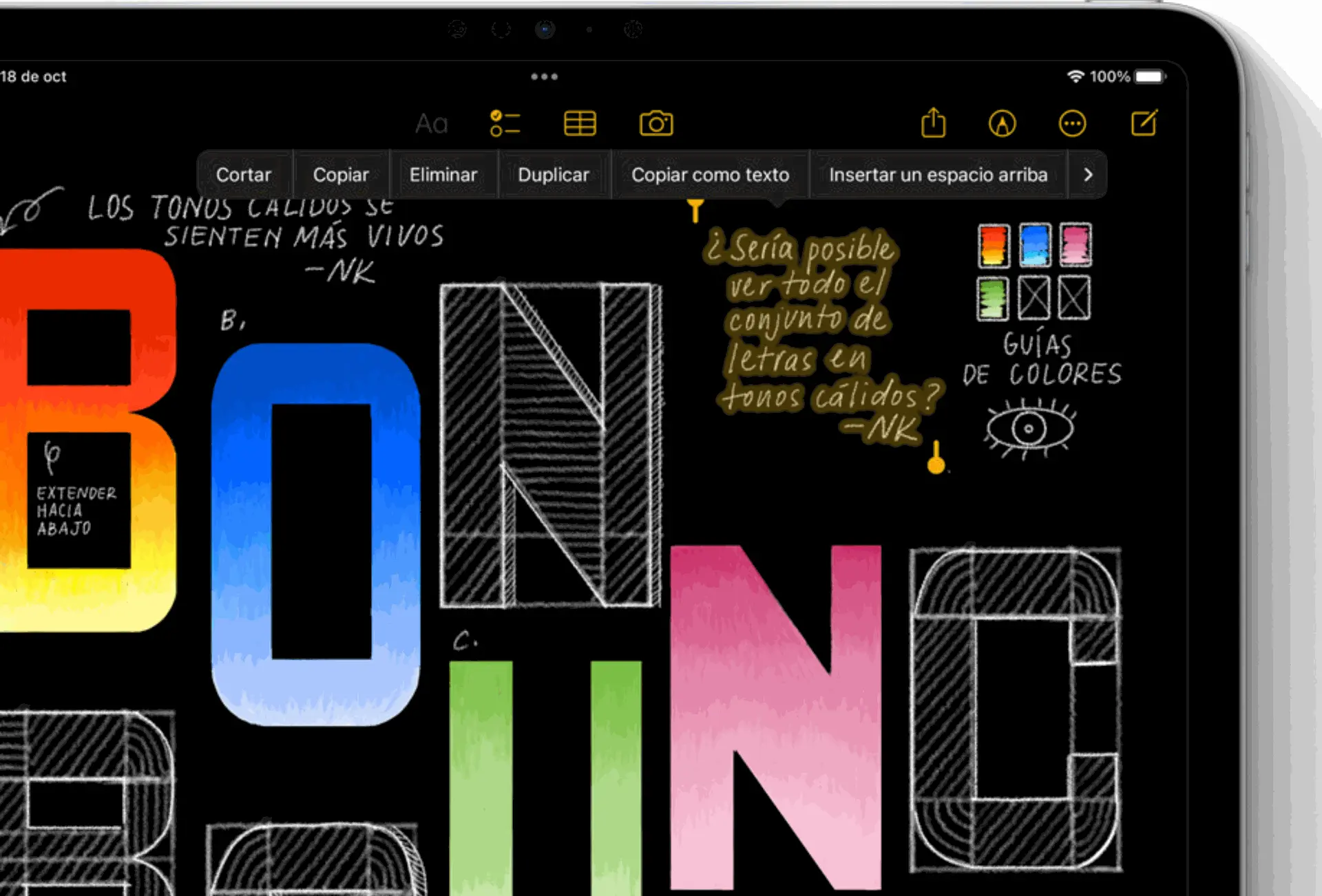Choose Cortar from the context menu
The width and height of the screenshot is (1322, 896).
coord(244,175)
